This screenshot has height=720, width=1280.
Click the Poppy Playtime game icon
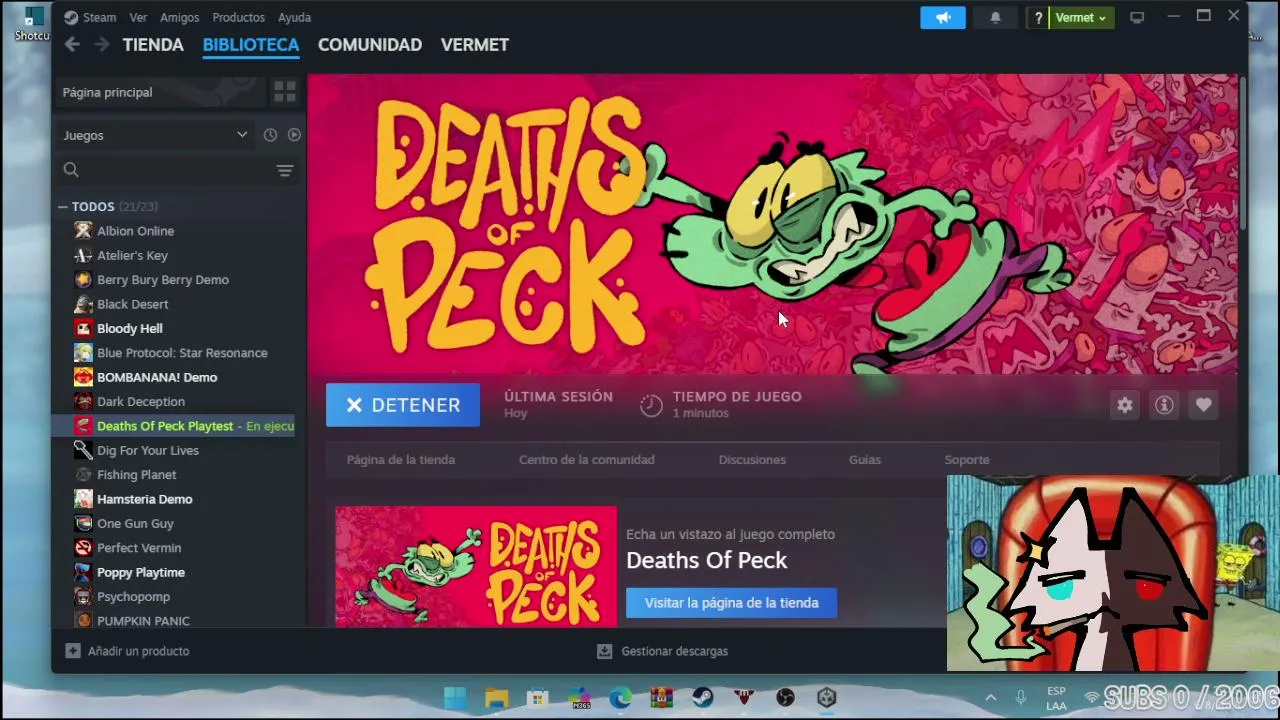[83, 572]
